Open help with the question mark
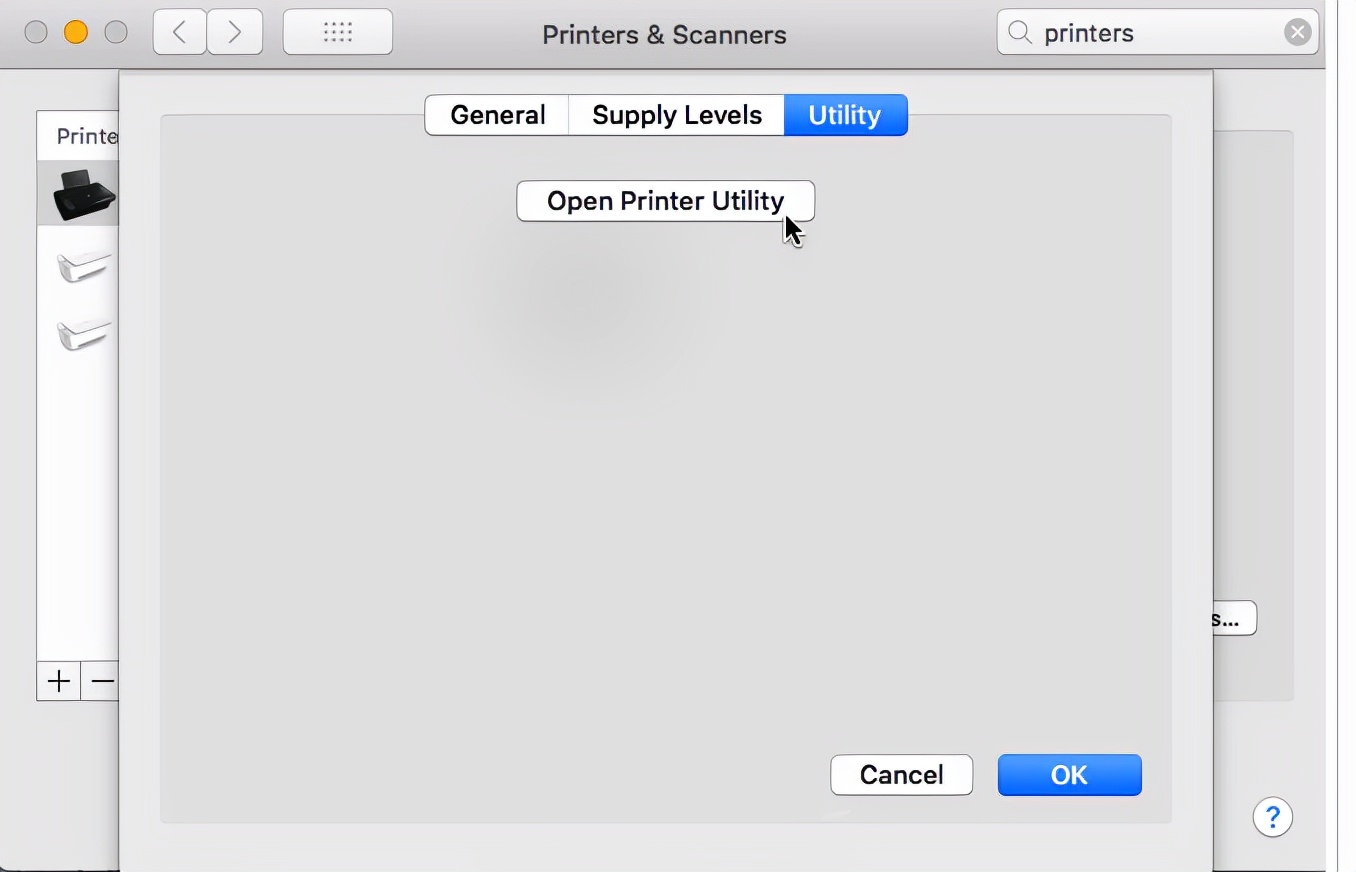This screenshot has width=1356, height=872. (x=1272, y=818)
